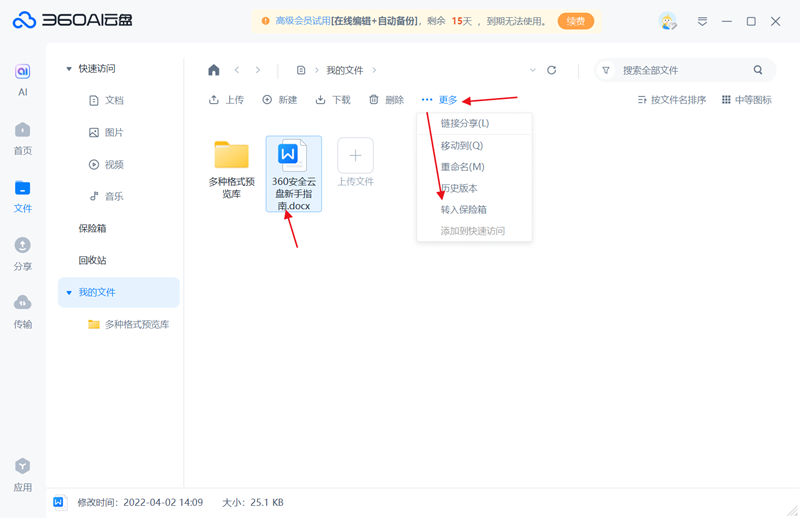Viewport: 800px width, 518px height.
Task: Click the user avatar icon
Action: (667, 21)
